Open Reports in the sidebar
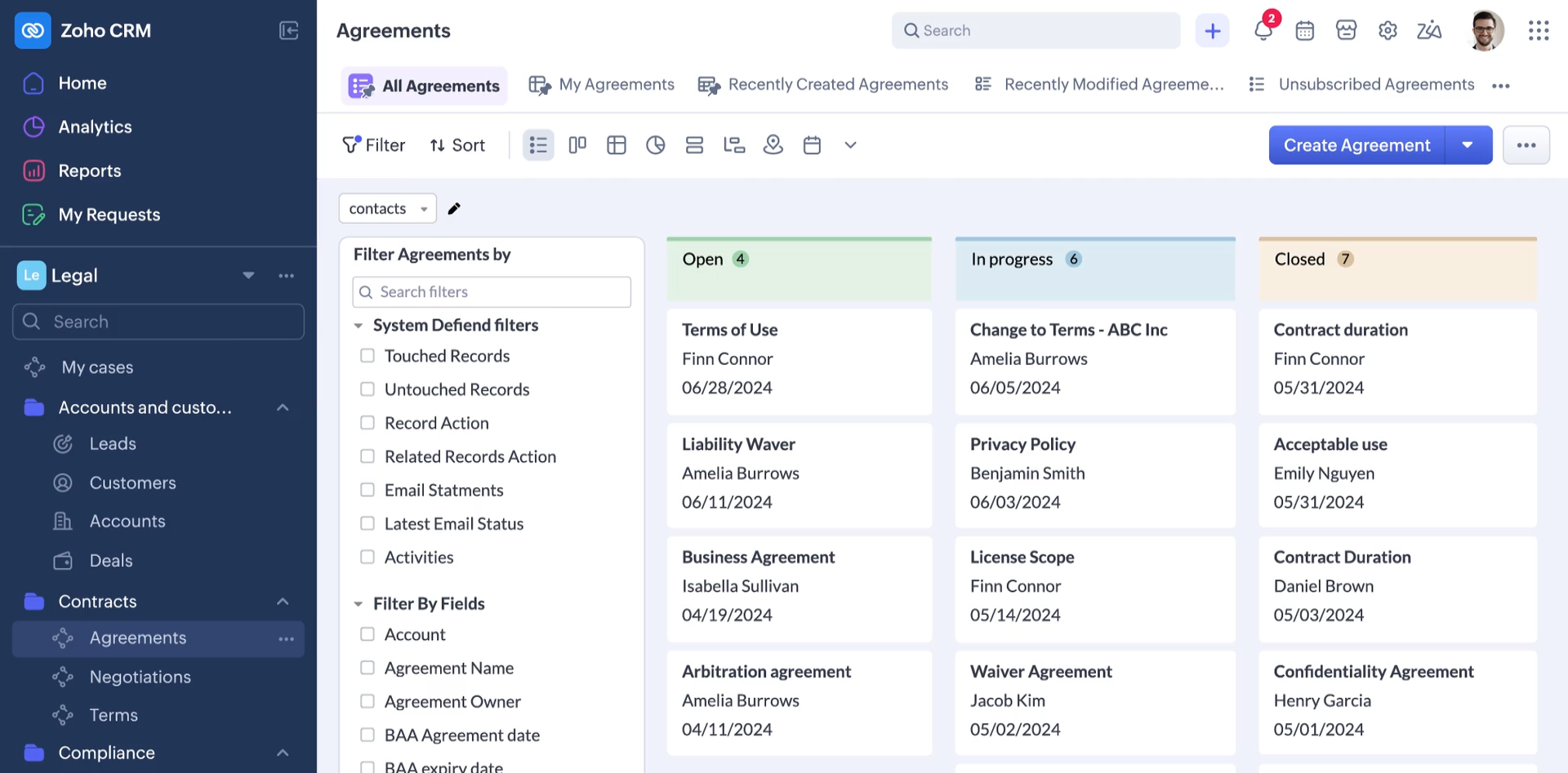Screen dimensions: 1568x773 point(89,171)
